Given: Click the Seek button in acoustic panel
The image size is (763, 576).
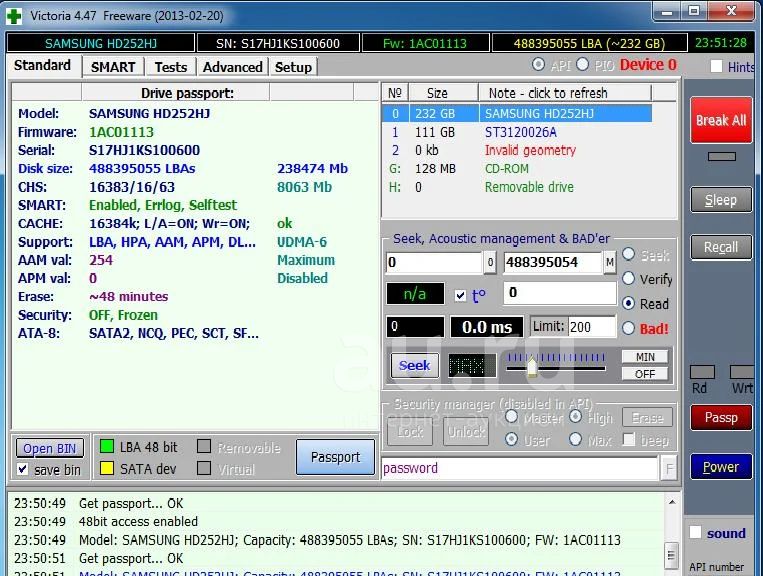Looking at the screenshot, I should (414, 365).
